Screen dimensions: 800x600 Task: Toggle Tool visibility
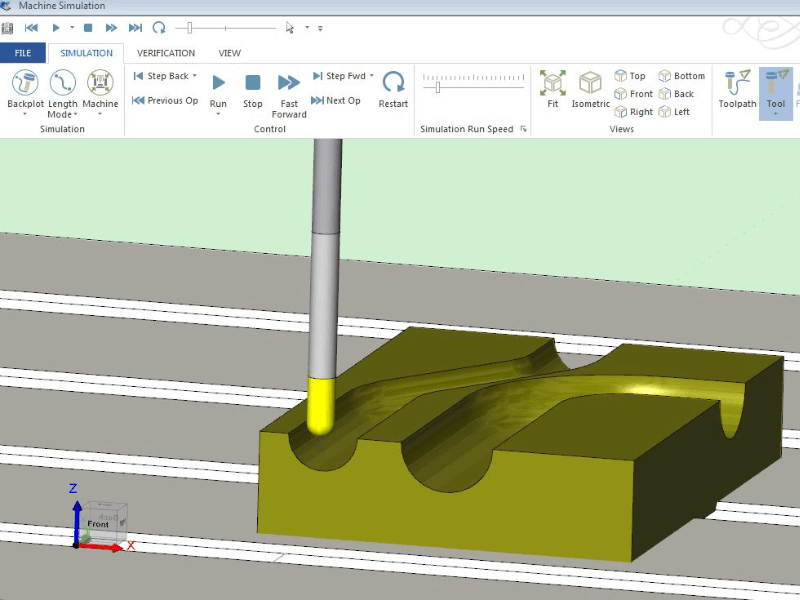click(775, 84)
